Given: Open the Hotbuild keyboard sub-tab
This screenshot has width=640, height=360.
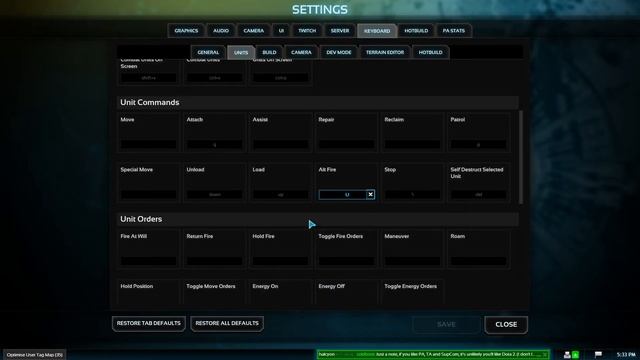Looking at the screenshot, I should coord(431,52).
